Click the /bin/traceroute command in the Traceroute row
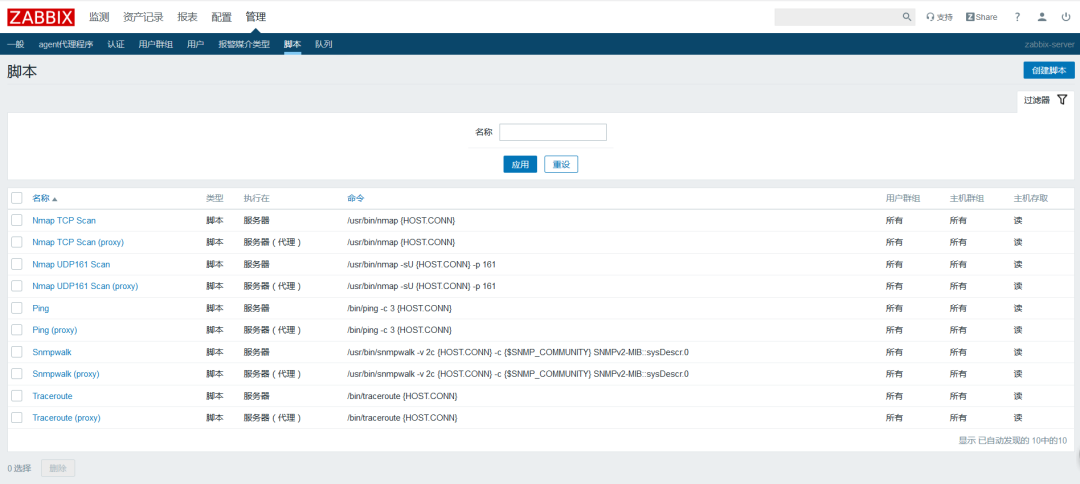This screenshot has width=1080, height=484. (402, 396)
